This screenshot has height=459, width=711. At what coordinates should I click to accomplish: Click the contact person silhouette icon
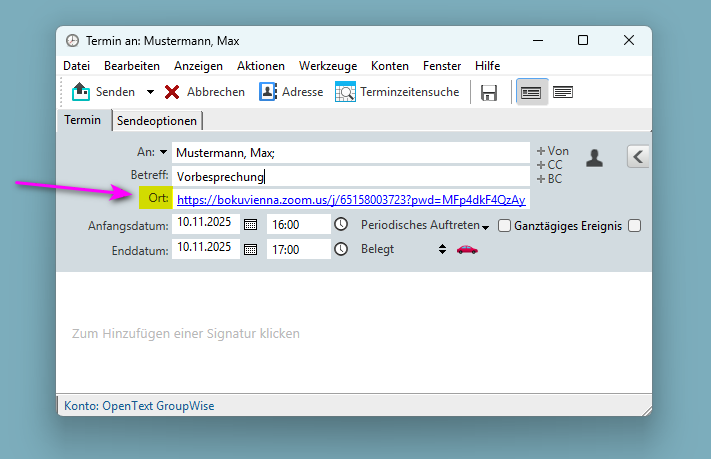594,157
